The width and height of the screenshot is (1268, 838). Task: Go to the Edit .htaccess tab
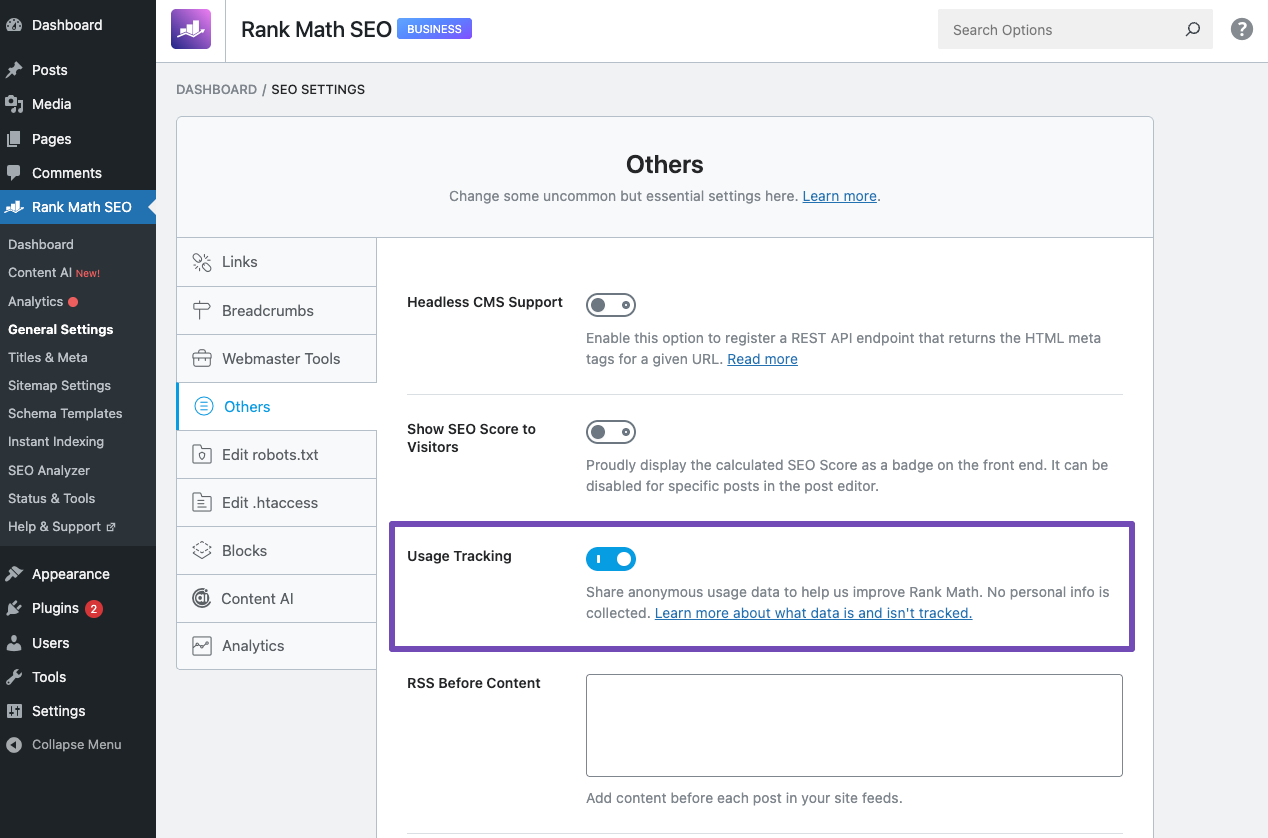point(277,503)
